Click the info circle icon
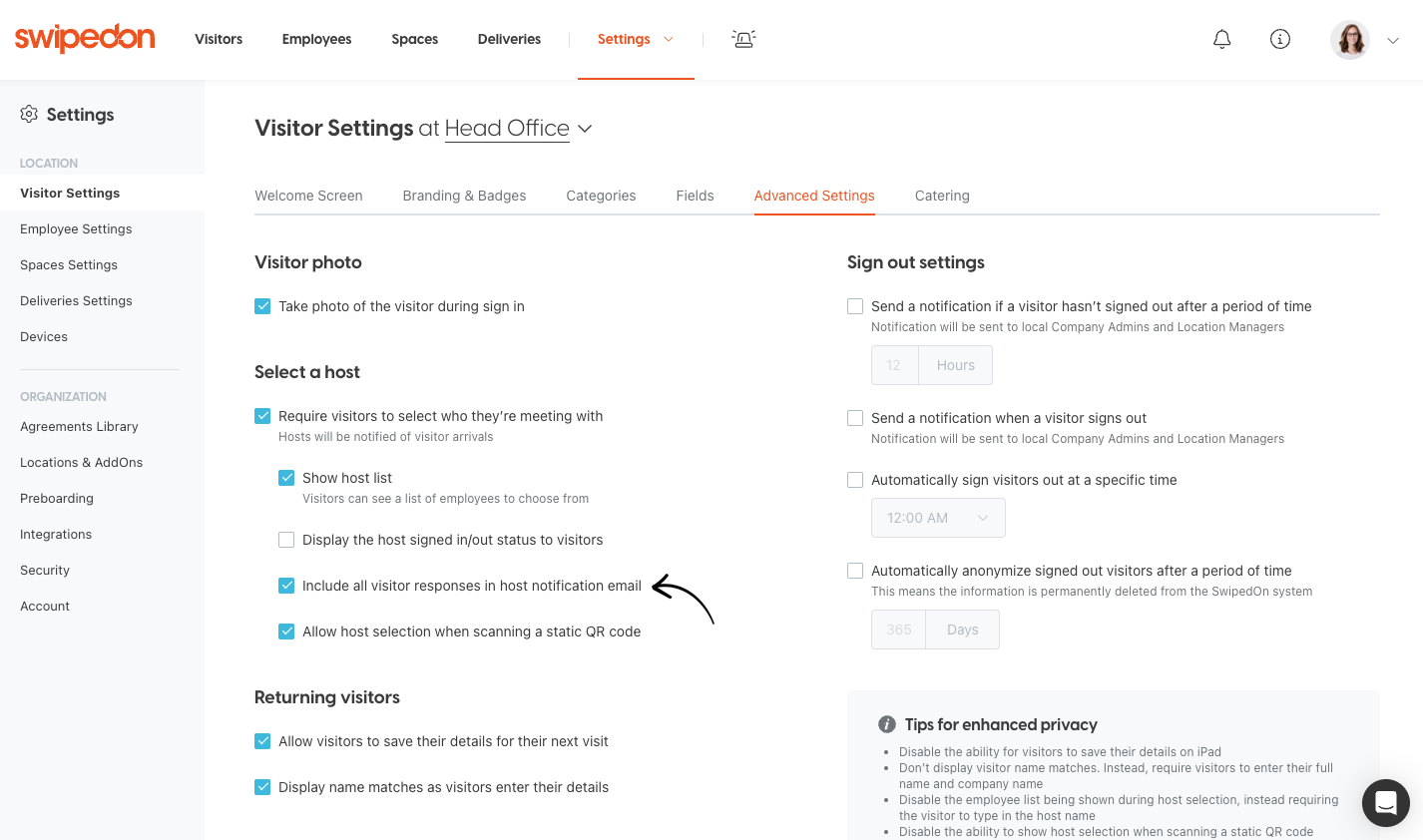 click(1279, 38)
